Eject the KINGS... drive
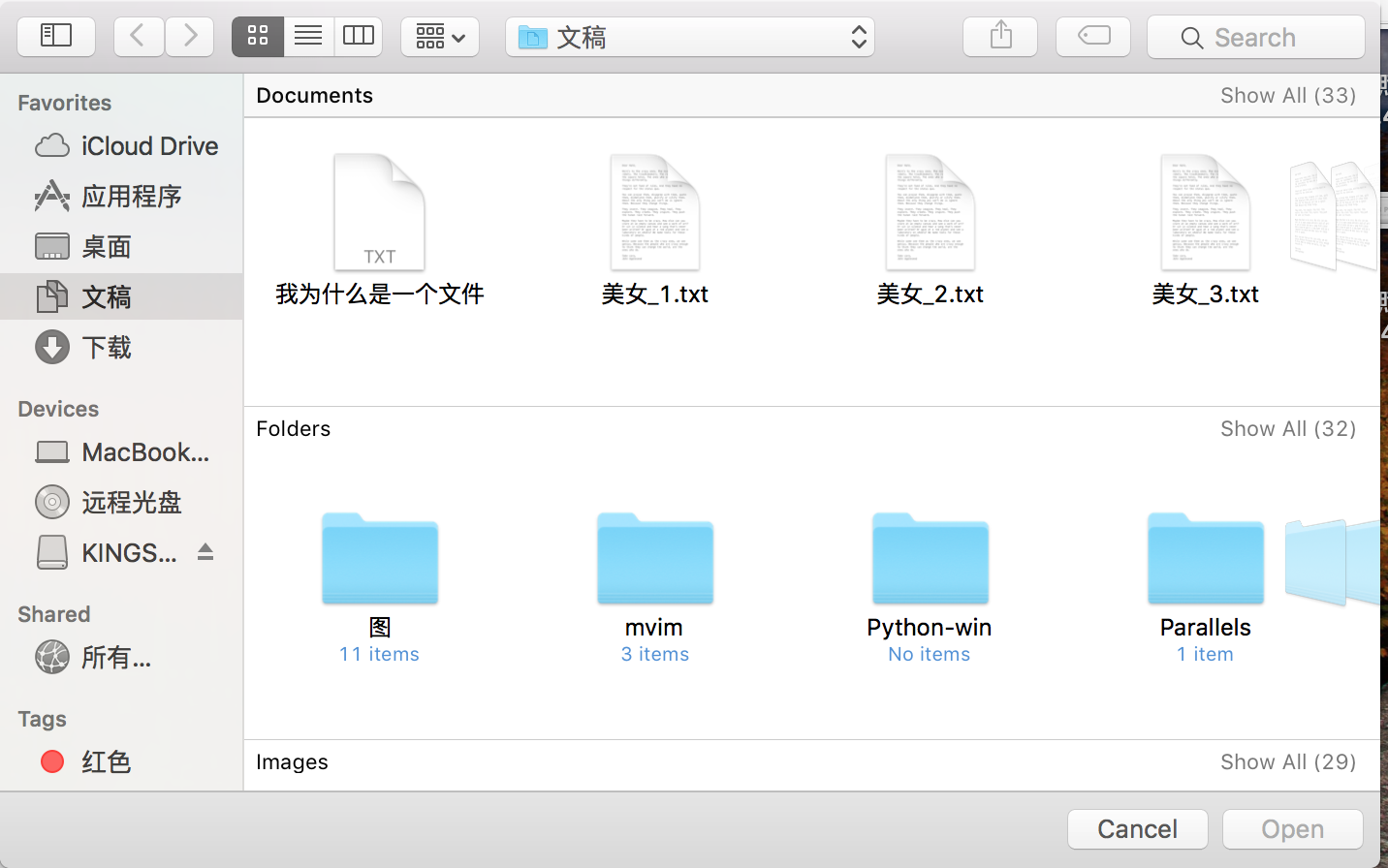 (x=205, y=552)
